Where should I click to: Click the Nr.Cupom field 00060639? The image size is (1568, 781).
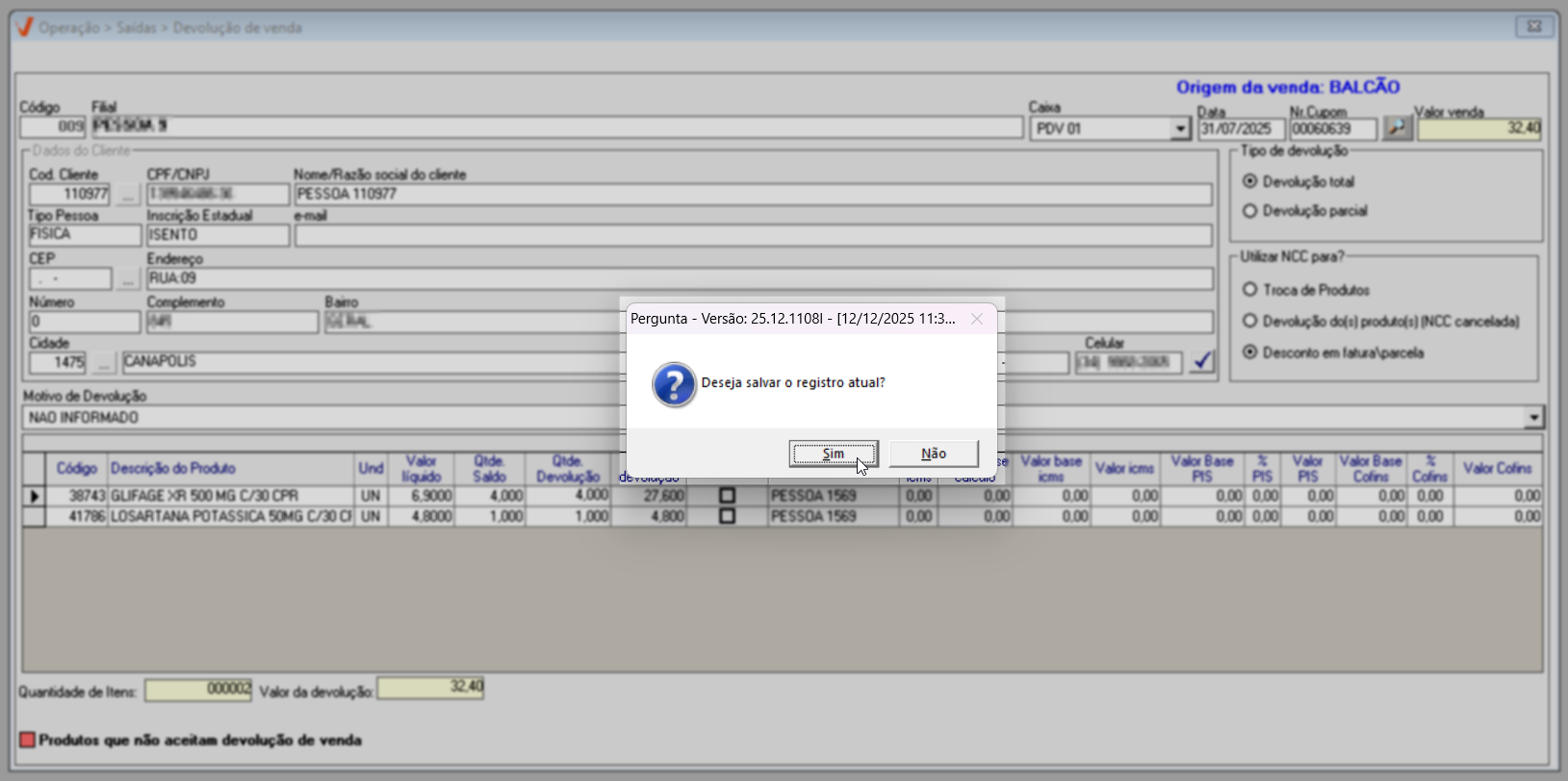(1333, 128)
